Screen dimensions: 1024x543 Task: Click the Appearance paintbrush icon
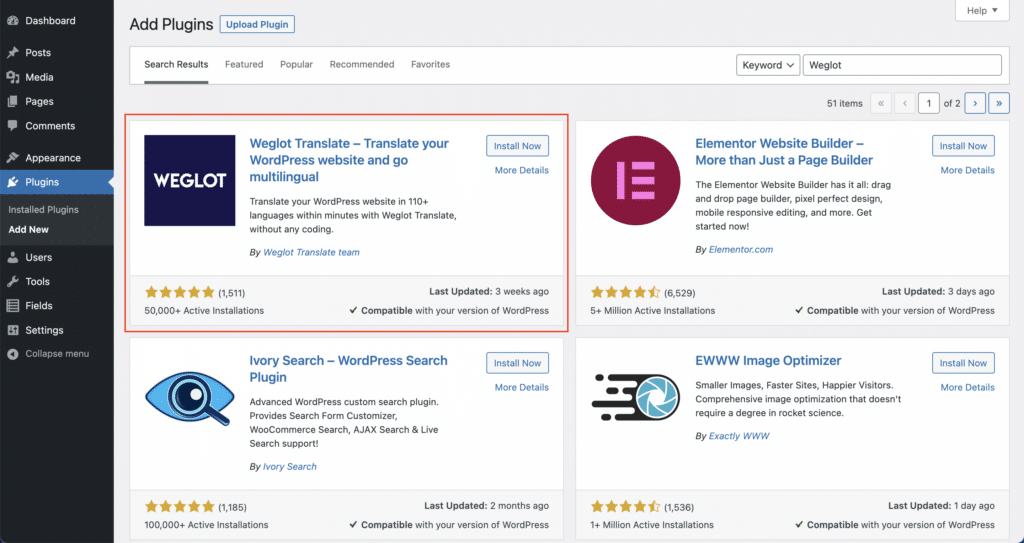click(12, 157)
